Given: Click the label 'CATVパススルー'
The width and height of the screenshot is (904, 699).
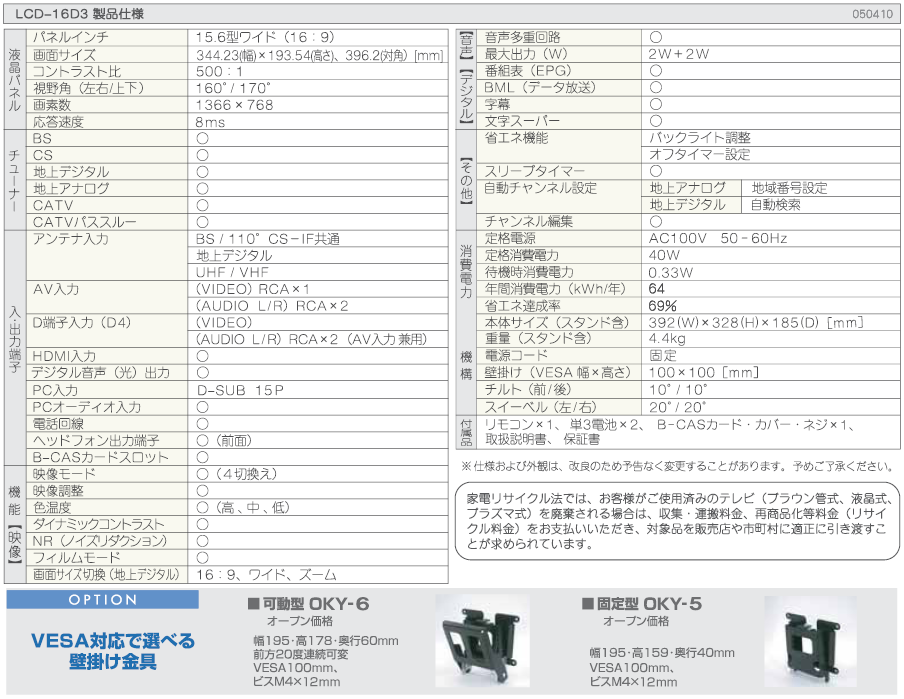Looking at the screenshot, I should [84, 222].
